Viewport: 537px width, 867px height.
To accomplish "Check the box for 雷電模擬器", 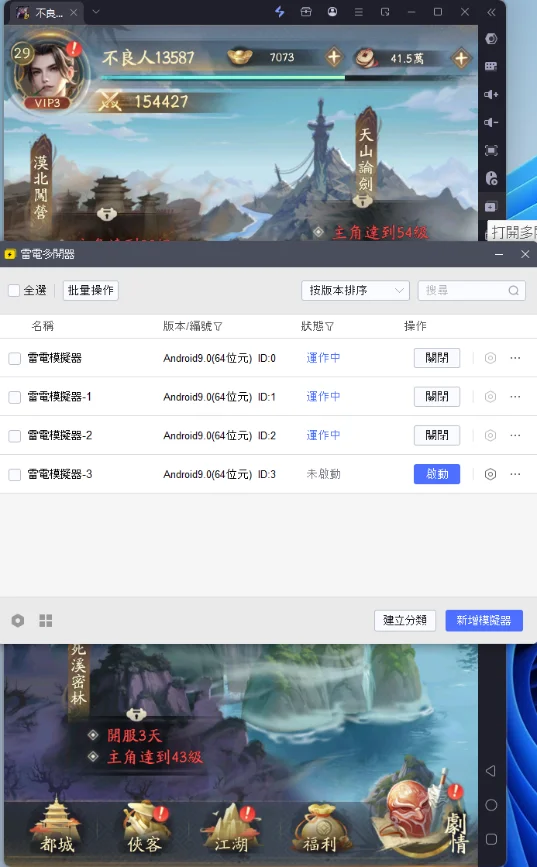I will [15, 358].
